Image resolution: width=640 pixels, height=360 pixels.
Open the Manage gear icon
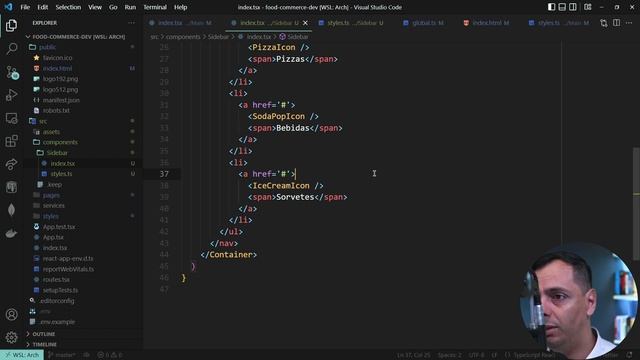click(11, 337)
